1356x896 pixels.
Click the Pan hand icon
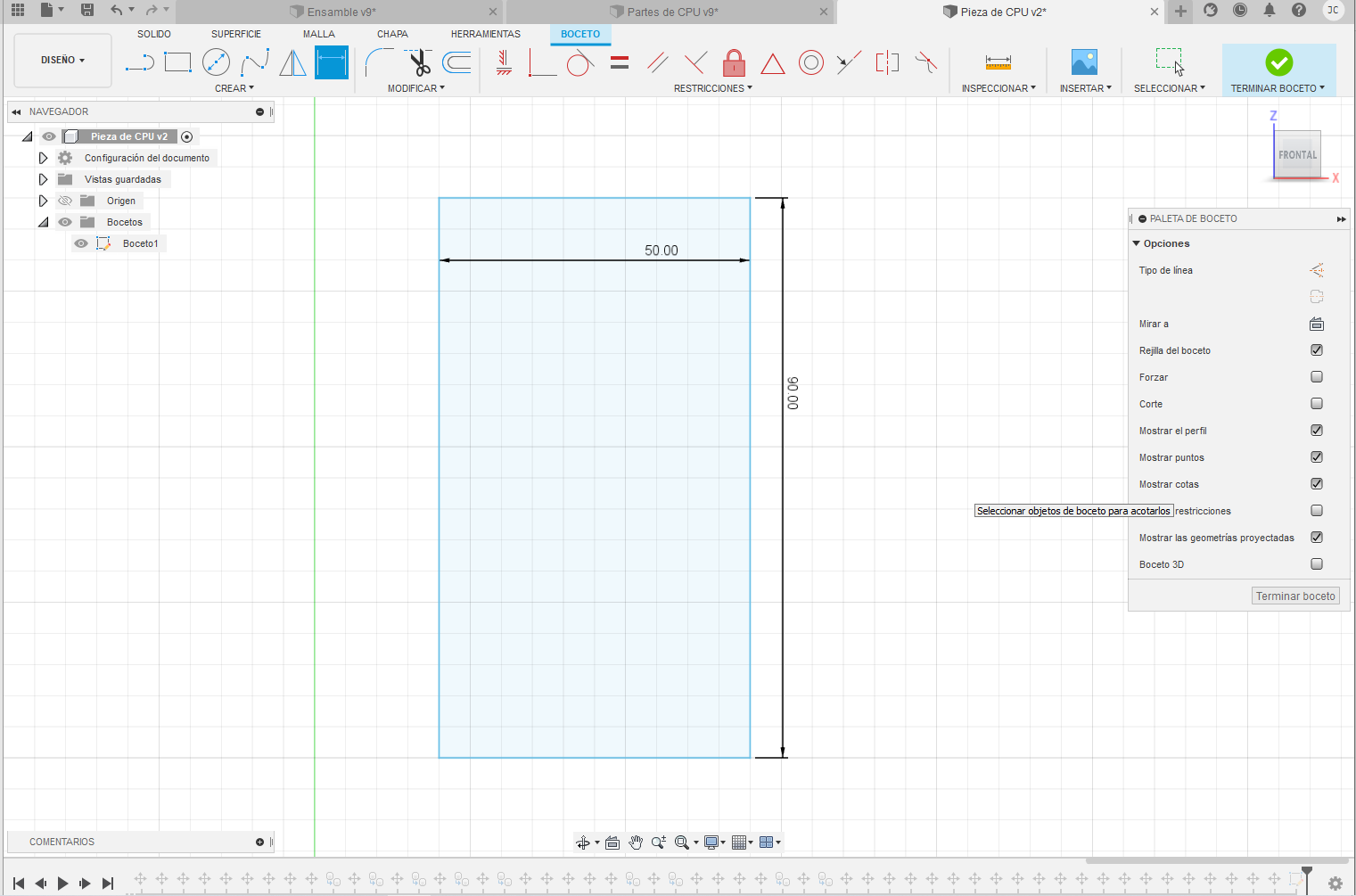click(636, 843)
